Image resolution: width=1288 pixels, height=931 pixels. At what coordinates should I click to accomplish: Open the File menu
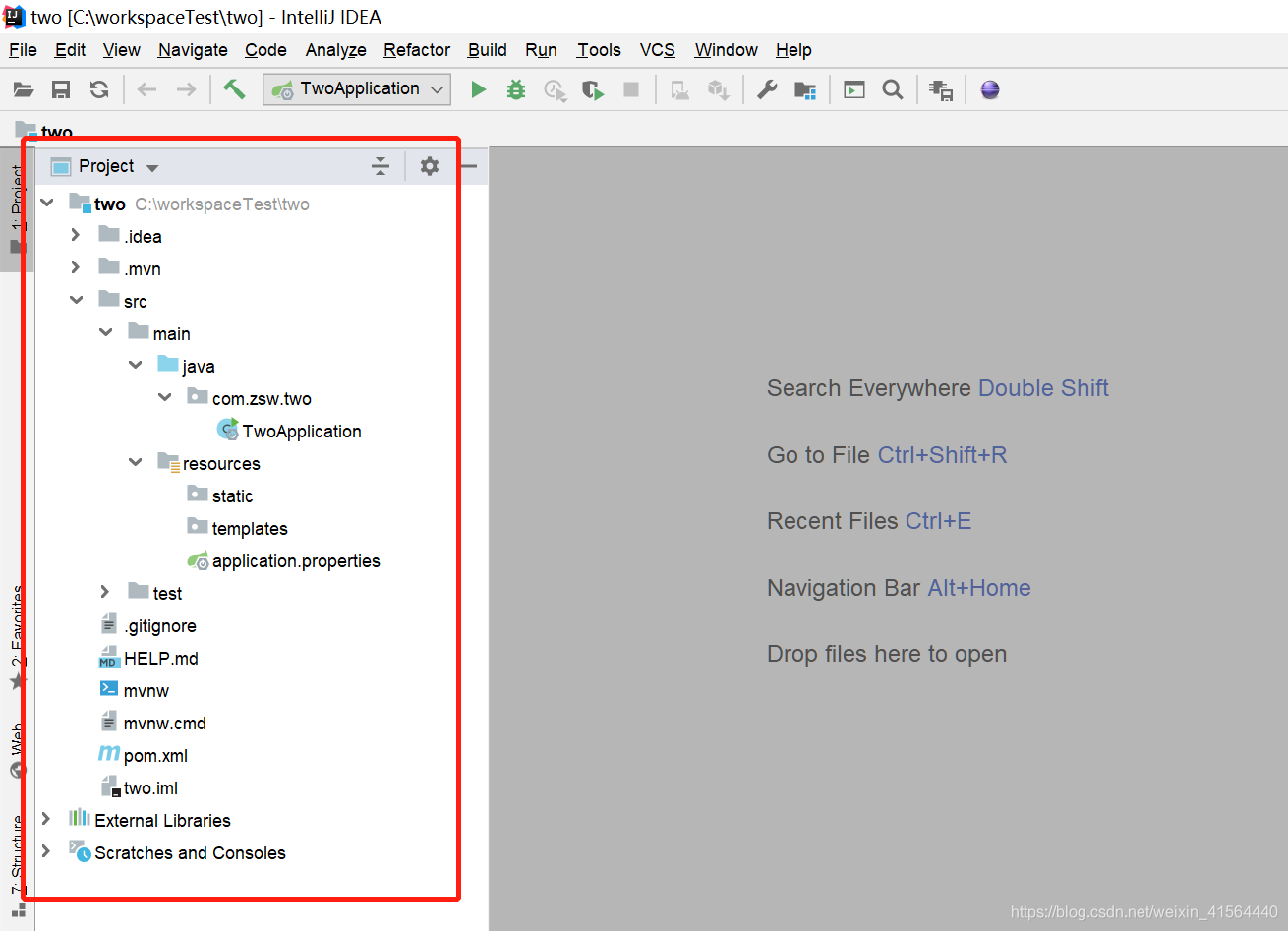pyautogui.click(x=23, y=50)
